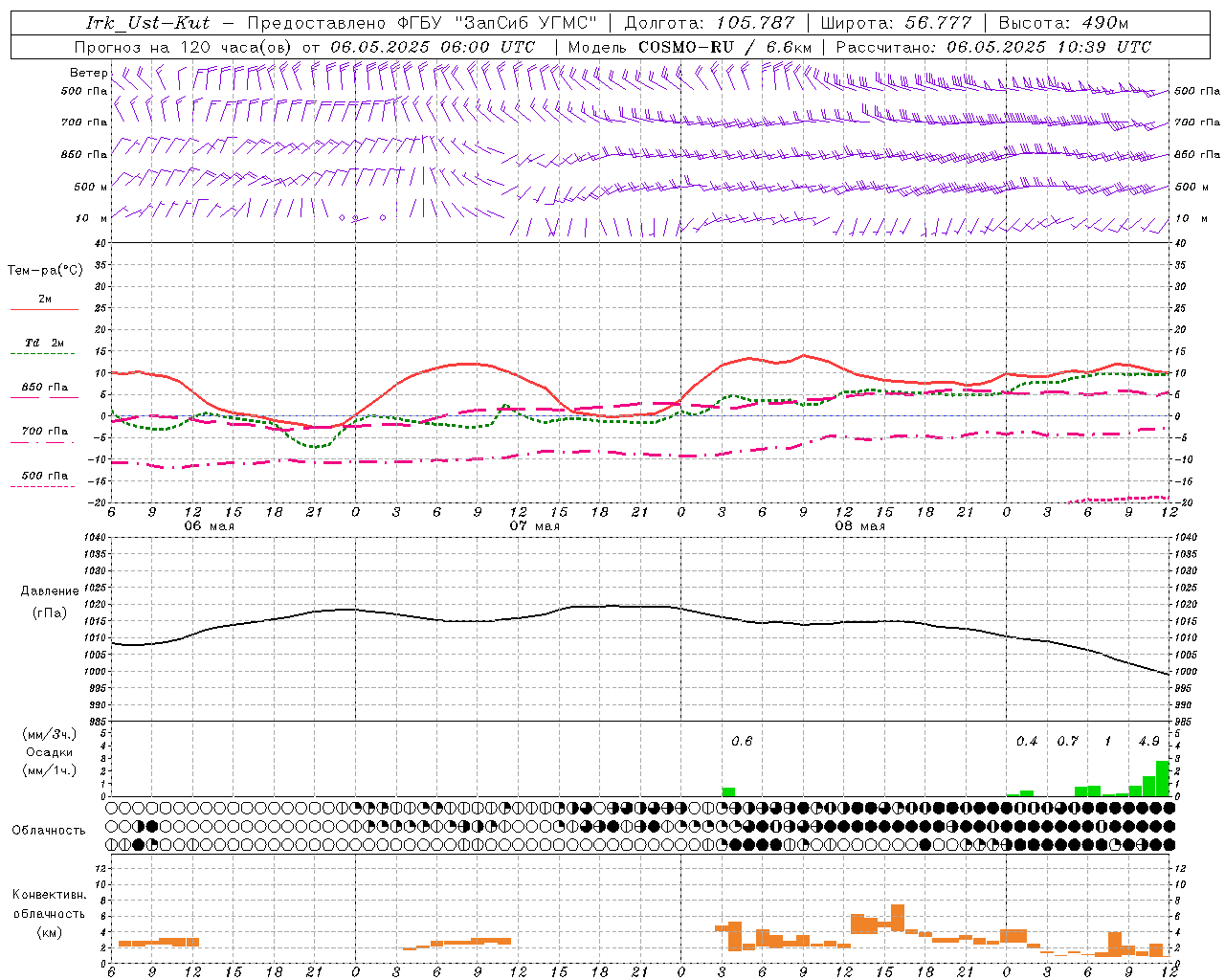Select the forecast start time 06.05.2025 06:00 UTC

tap(433, 47)
